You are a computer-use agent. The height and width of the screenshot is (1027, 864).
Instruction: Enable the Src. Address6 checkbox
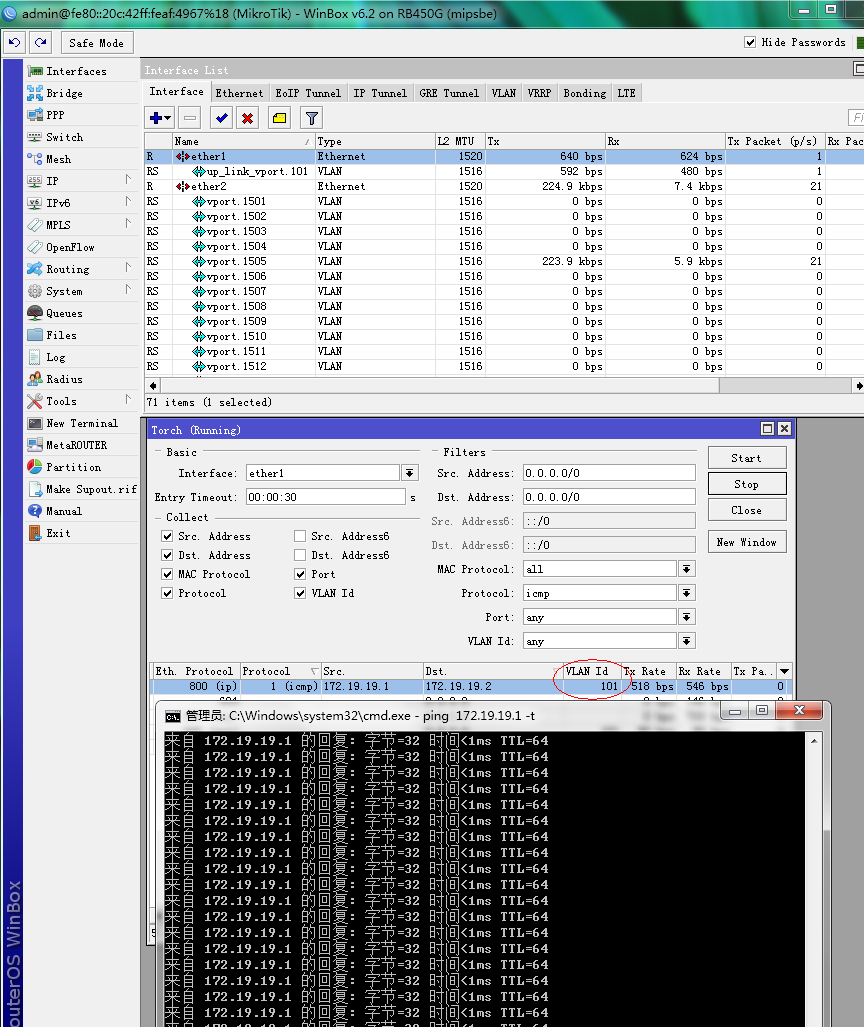click(300, 536)
